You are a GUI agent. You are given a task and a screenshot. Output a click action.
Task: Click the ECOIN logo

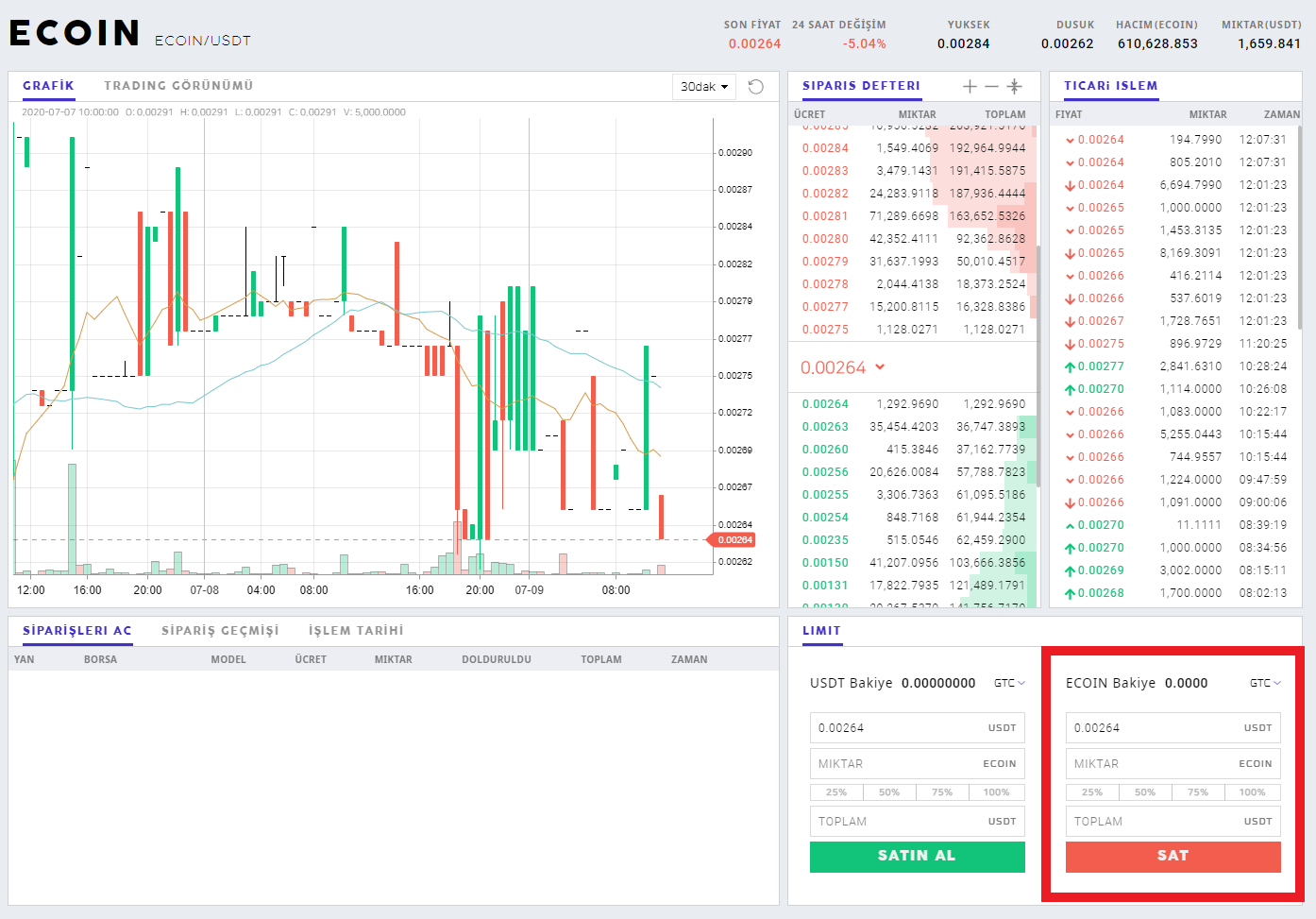coord(75,33)
